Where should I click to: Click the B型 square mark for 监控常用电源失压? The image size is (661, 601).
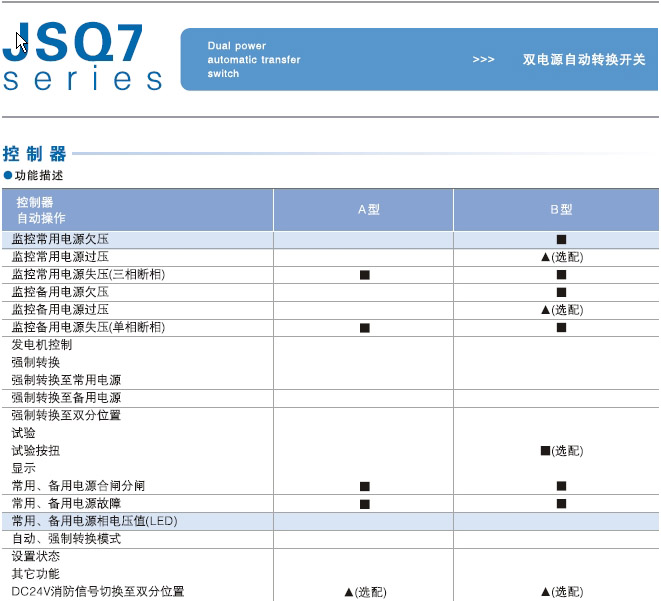click(x=561, y=275)
